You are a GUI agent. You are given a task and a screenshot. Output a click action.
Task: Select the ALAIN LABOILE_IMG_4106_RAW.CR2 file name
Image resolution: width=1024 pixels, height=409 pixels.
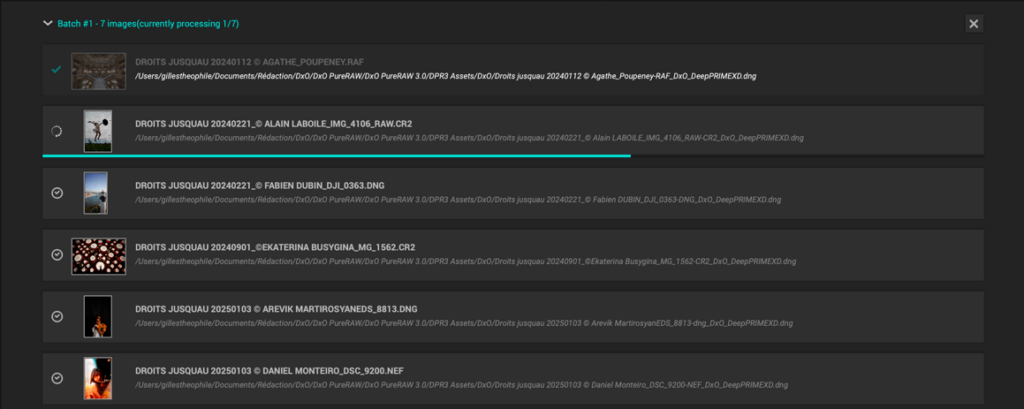(274, 123)
